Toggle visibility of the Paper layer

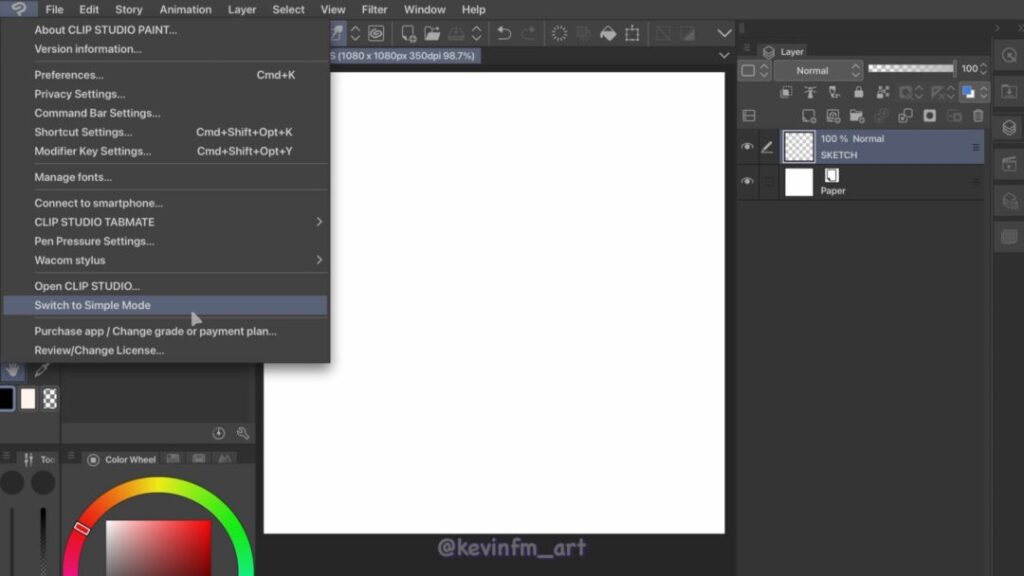coord(747,182)
